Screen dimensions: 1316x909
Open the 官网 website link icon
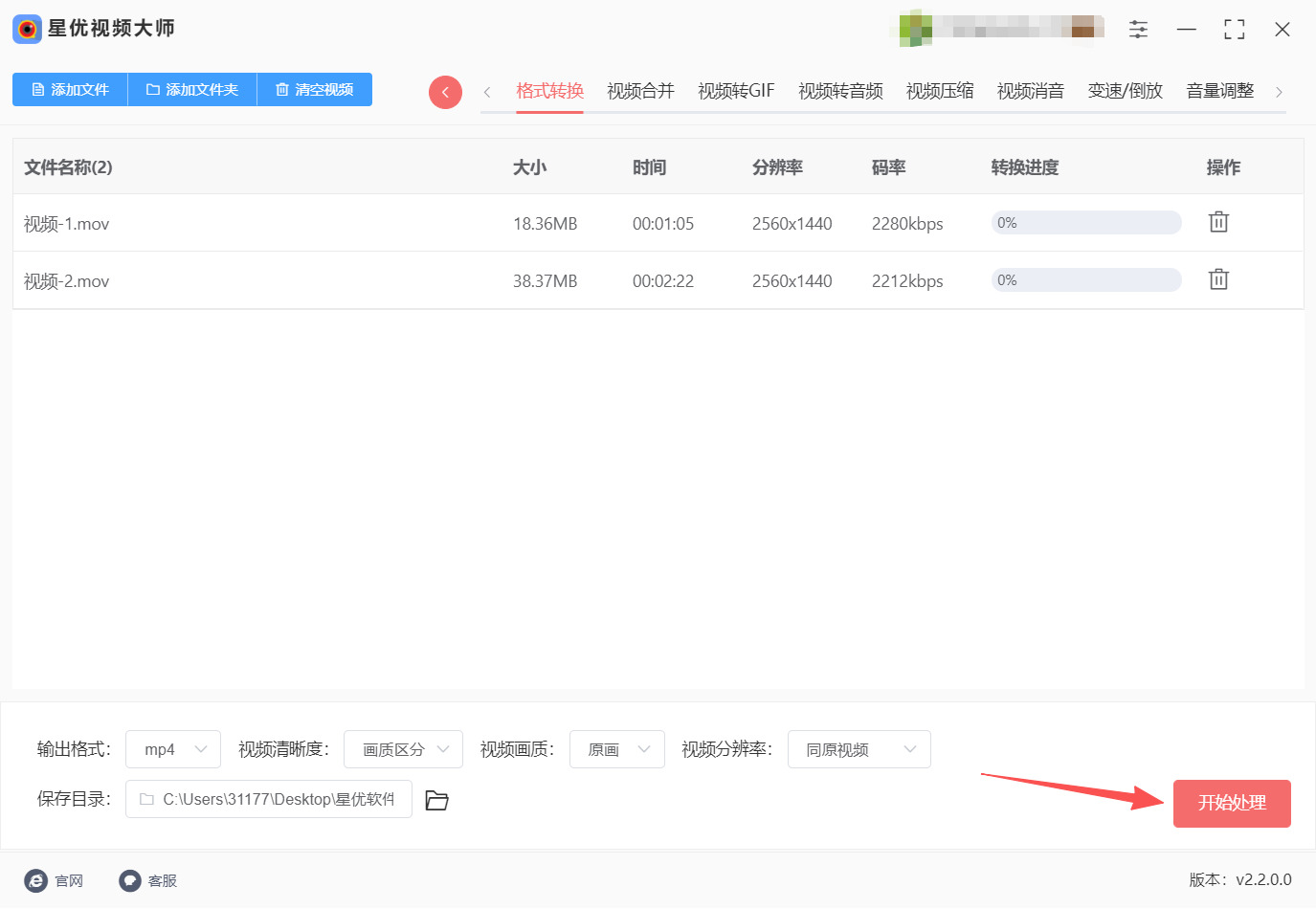tap(35, 880)
